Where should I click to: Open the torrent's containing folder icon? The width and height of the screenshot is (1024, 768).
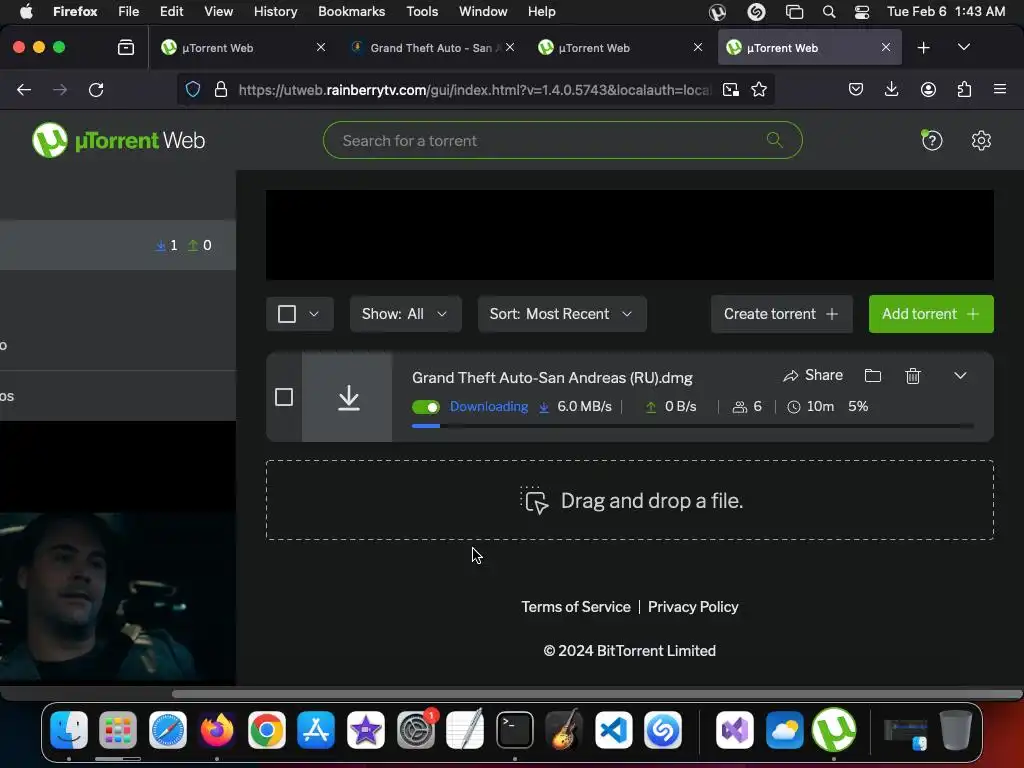point(872,376)
